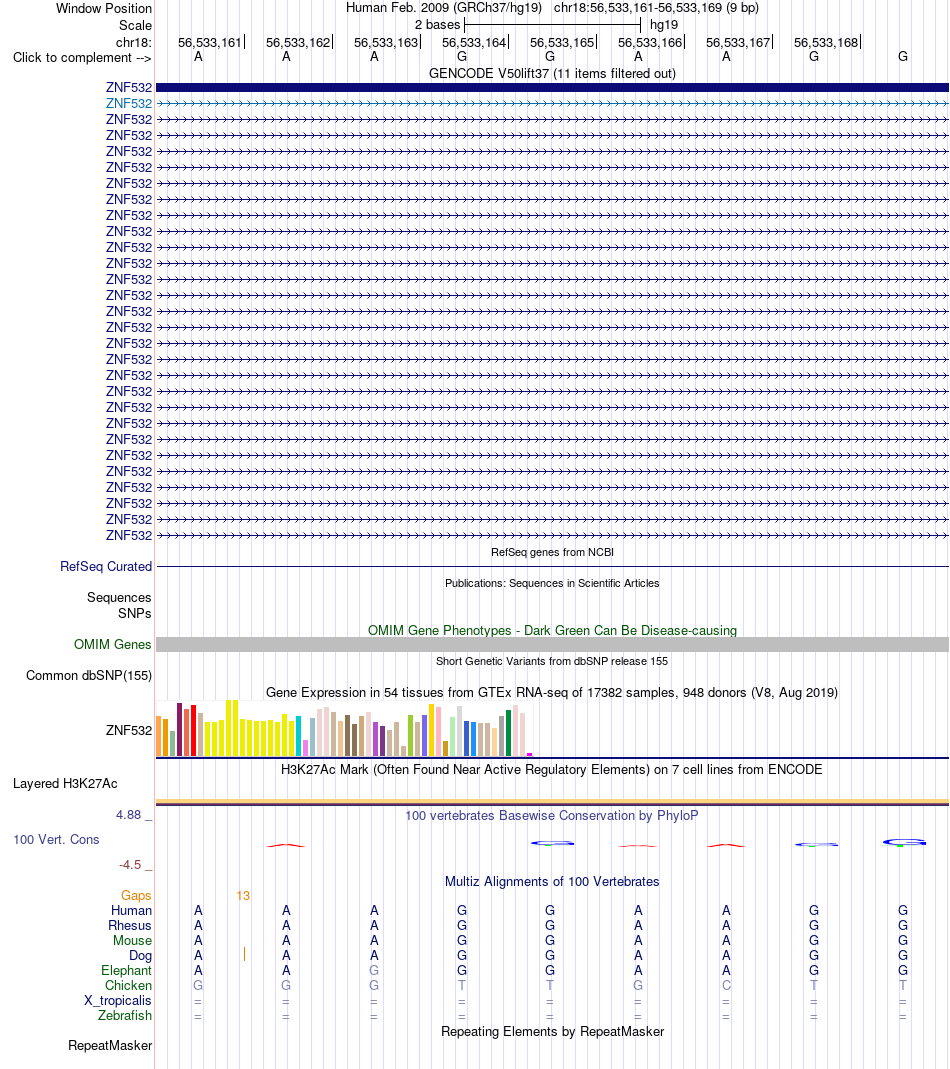This screenshot has width=950, height=1069.
Task: Select the light-blue ZNF532 transcript label
Action: (129, 104)
